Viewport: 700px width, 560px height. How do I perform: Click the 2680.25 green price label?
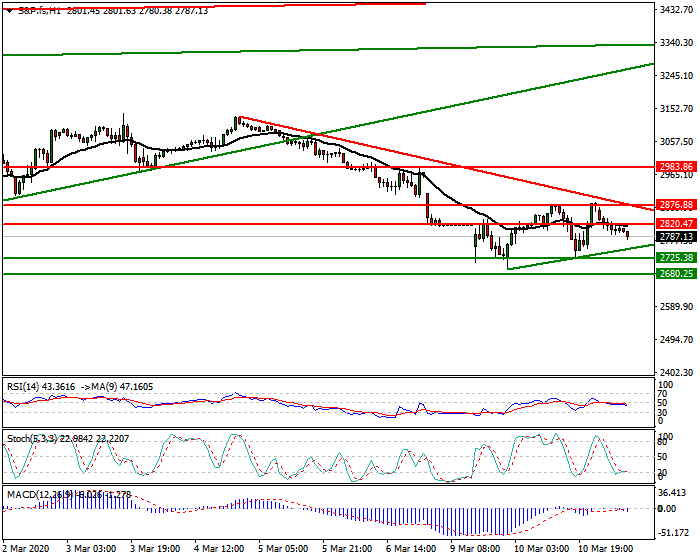click(x=676, y=274)
